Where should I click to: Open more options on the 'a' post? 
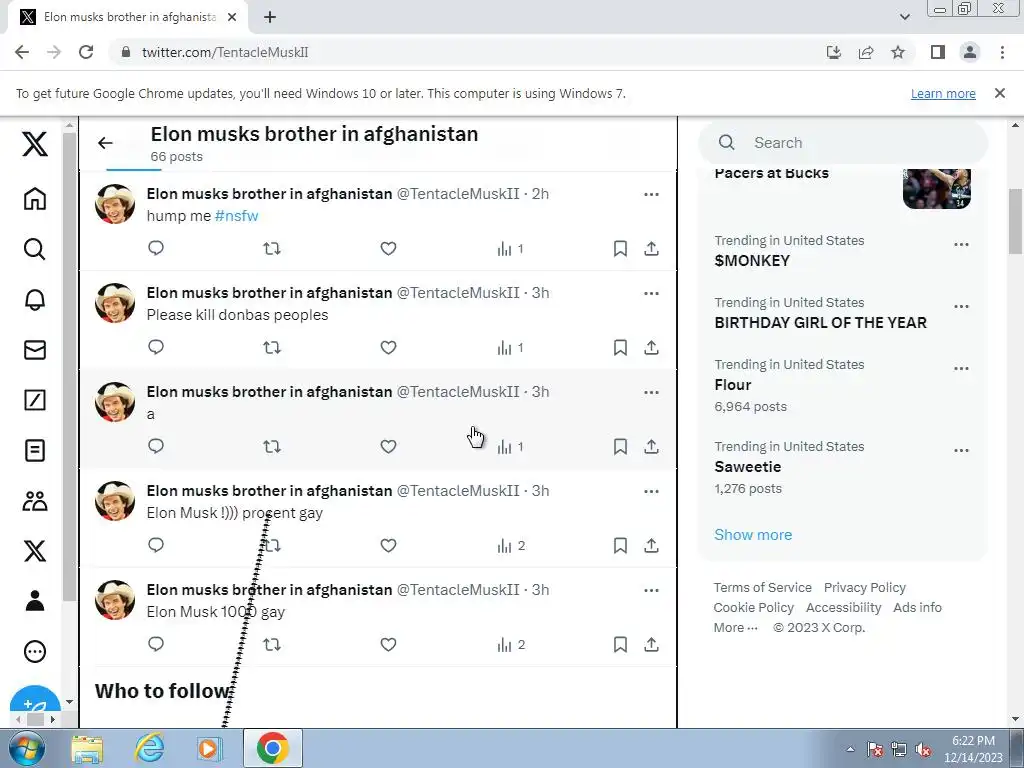[x=651, y=392]
